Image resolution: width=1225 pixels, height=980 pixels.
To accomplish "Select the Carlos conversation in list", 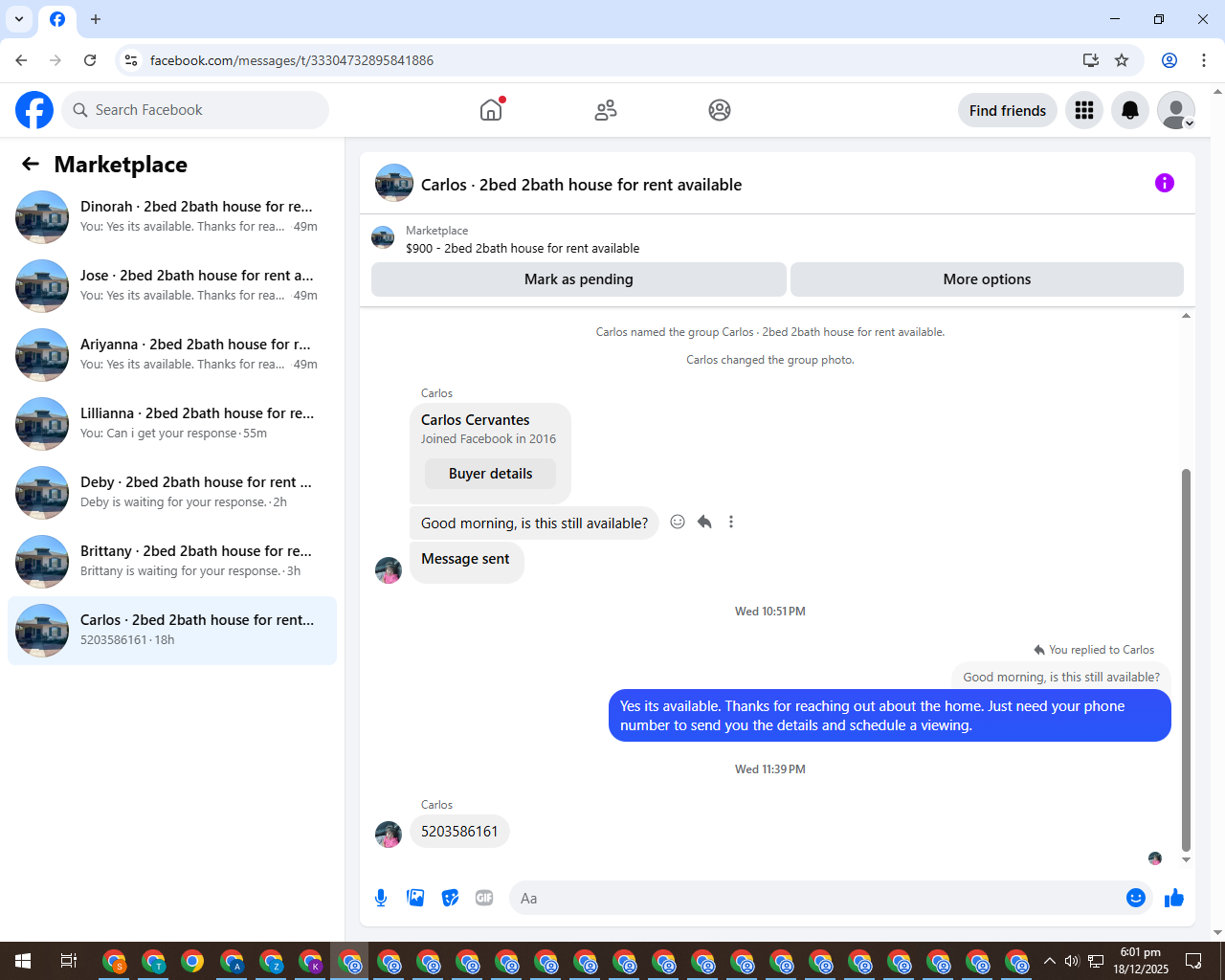I will [x=172, y=631].
